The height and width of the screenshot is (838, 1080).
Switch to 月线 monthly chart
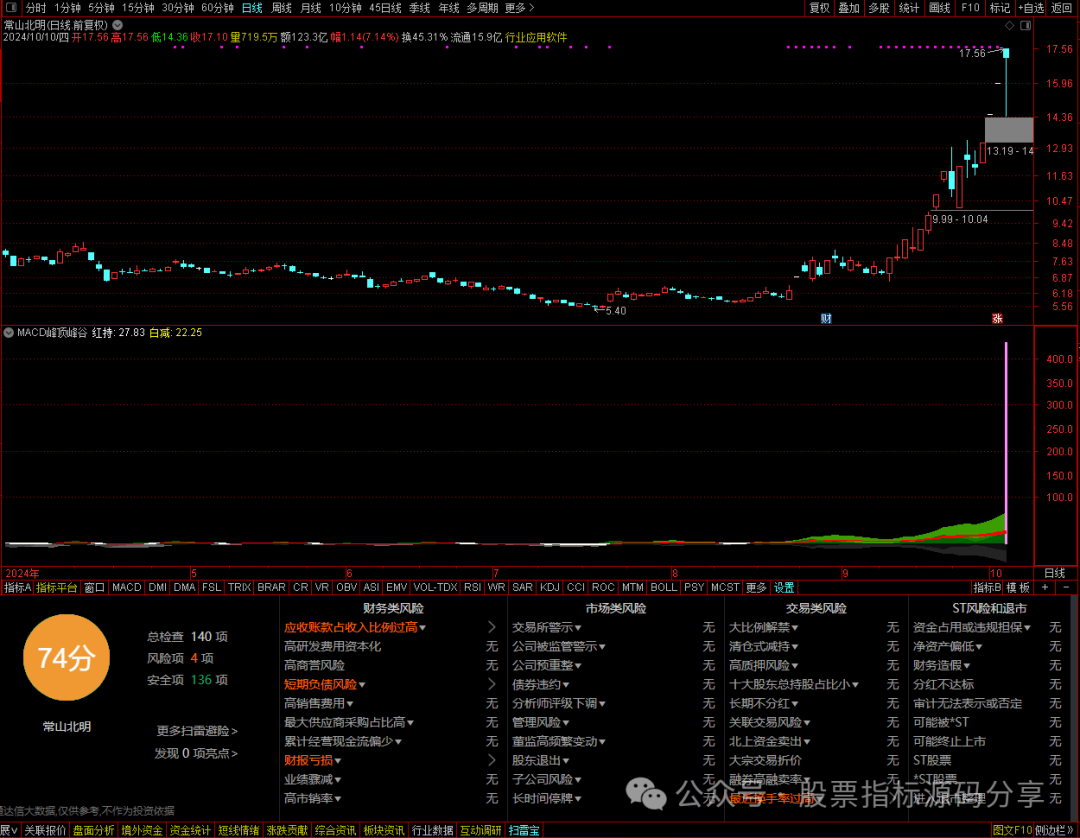(311, 8)
